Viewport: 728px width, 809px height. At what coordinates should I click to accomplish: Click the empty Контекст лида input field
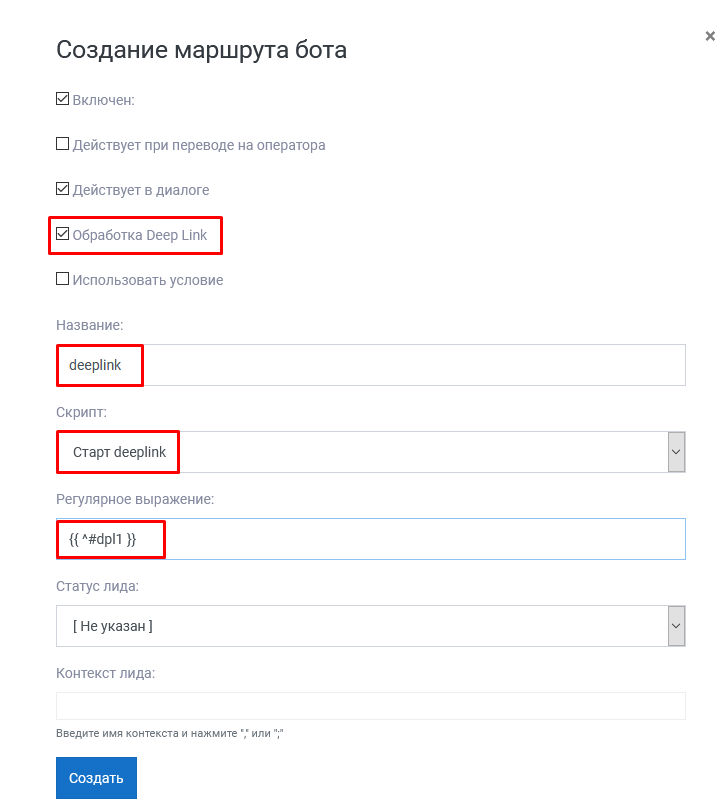click(370, 706)
